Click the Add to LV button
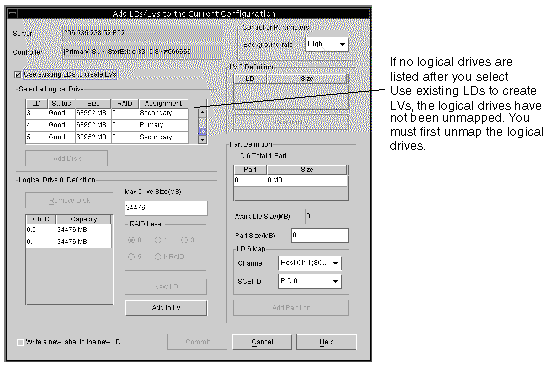Viewport: 549px width, 368px height. click(x=166, y=307)
